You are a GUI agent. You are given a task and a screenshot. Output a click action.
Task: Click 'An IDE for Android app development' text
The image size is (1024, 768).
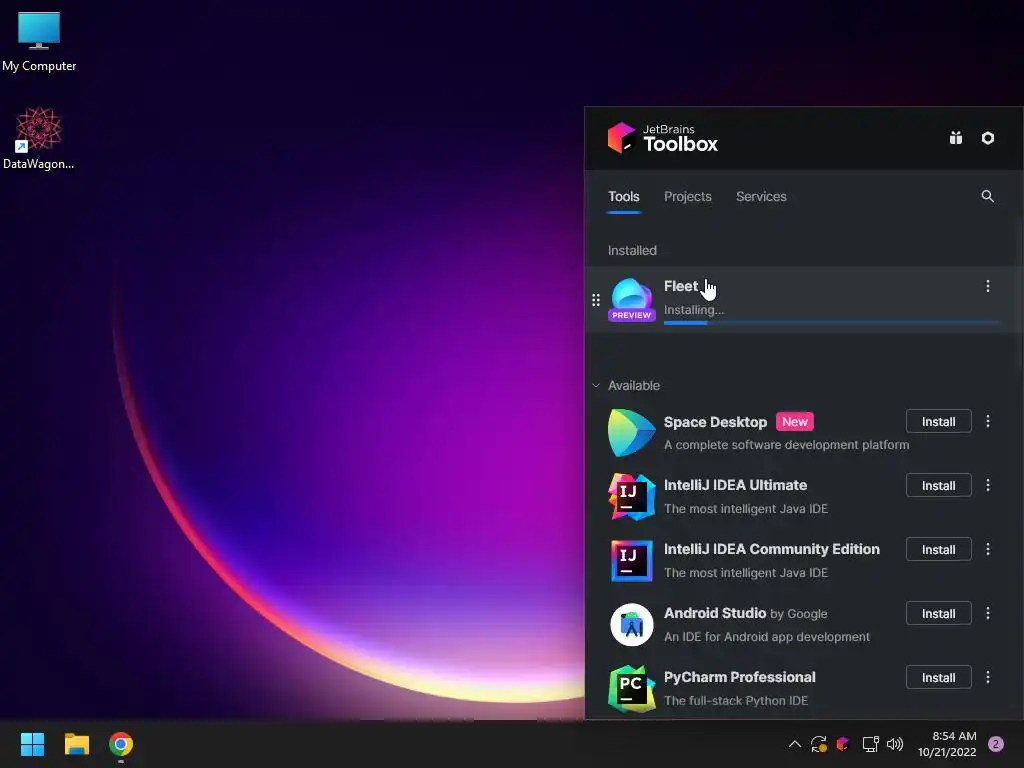coord(767,637)
